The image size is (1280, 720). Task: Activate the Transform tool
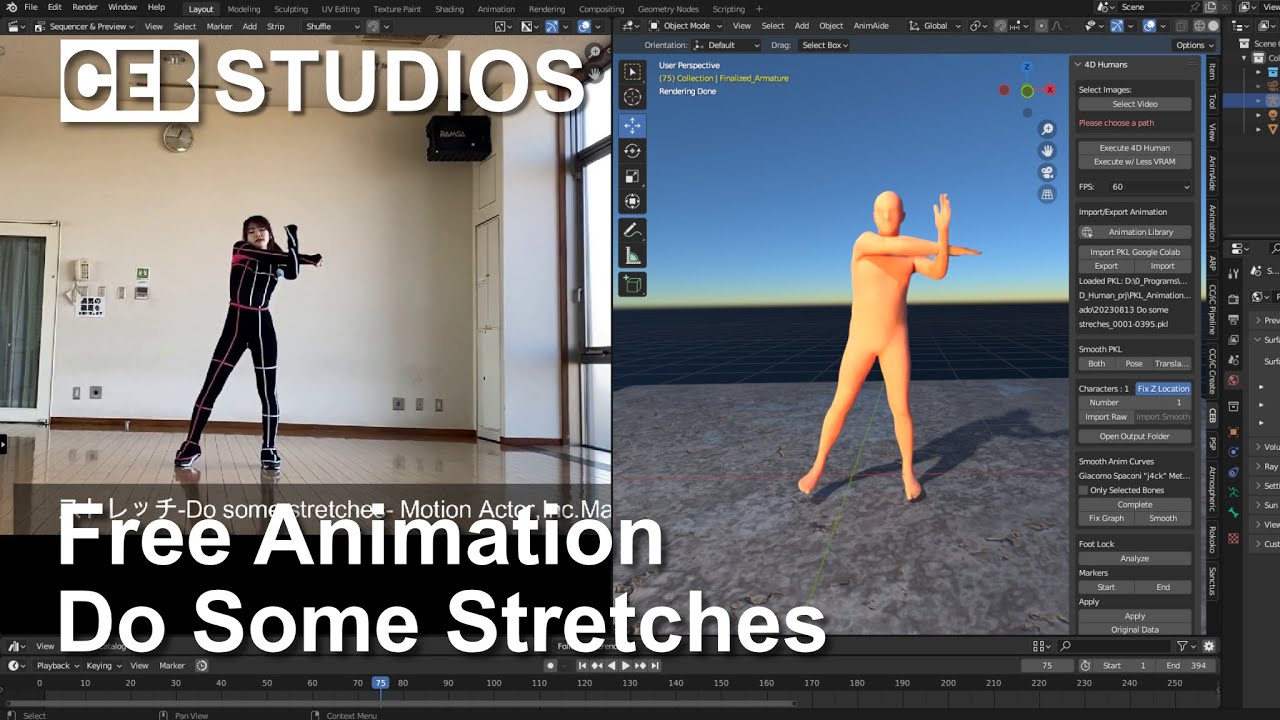coord(632,201)
